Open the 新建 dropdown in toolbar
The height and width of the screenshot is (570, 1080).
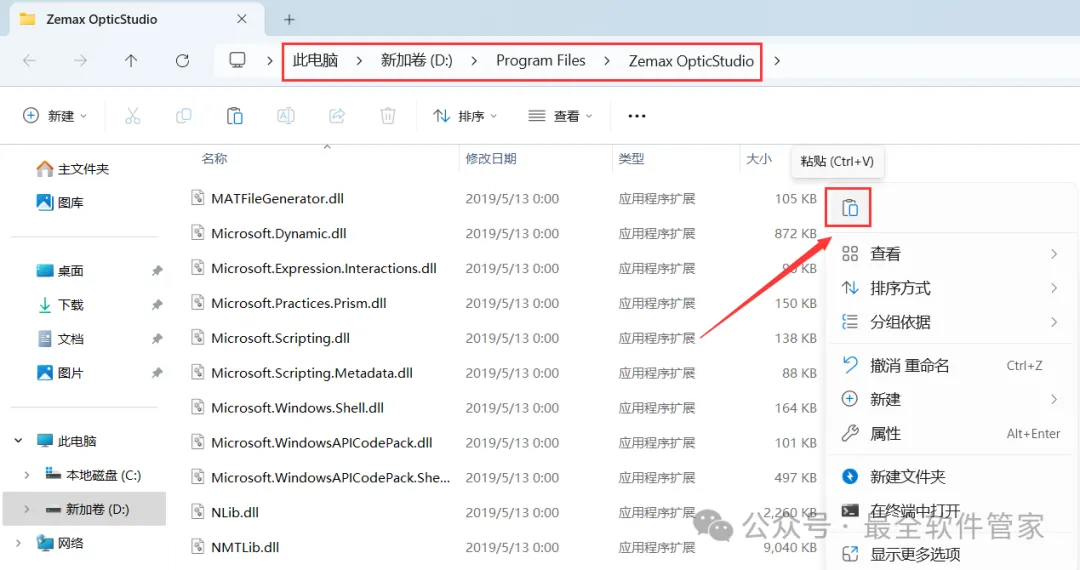click(55, 116)
